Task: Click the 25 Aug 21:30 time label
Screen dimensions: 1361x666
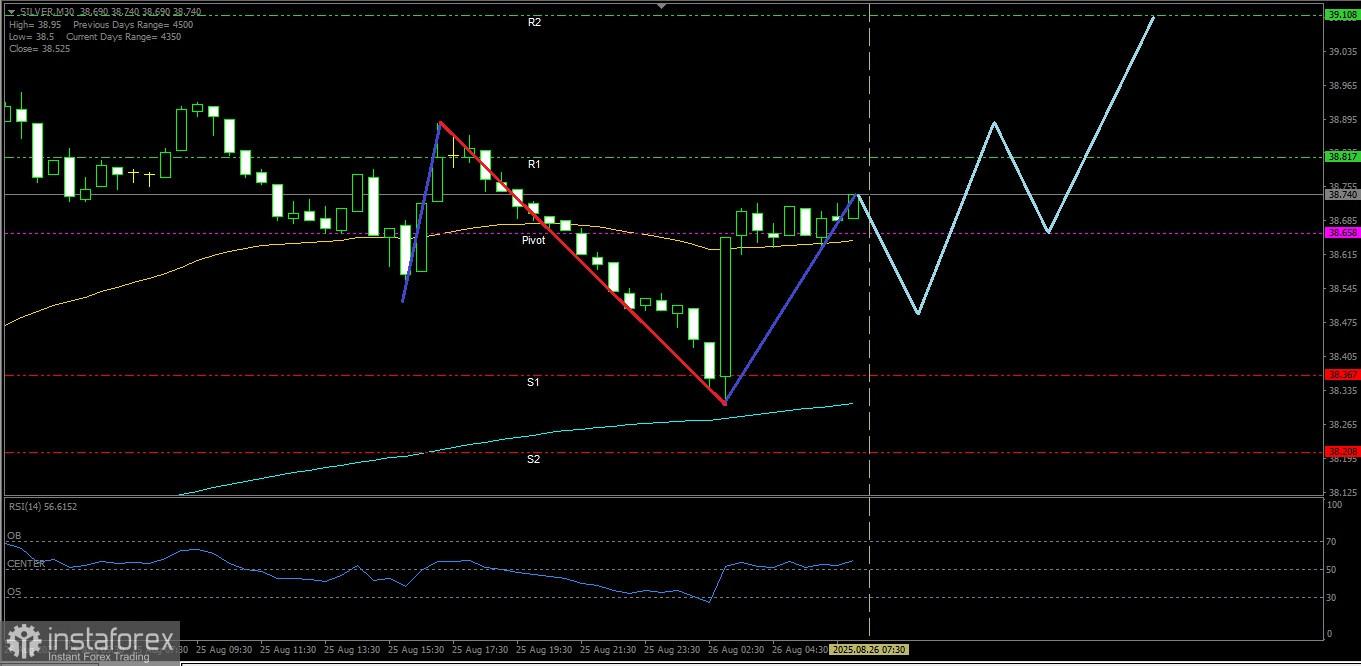Action: [608, 649]
